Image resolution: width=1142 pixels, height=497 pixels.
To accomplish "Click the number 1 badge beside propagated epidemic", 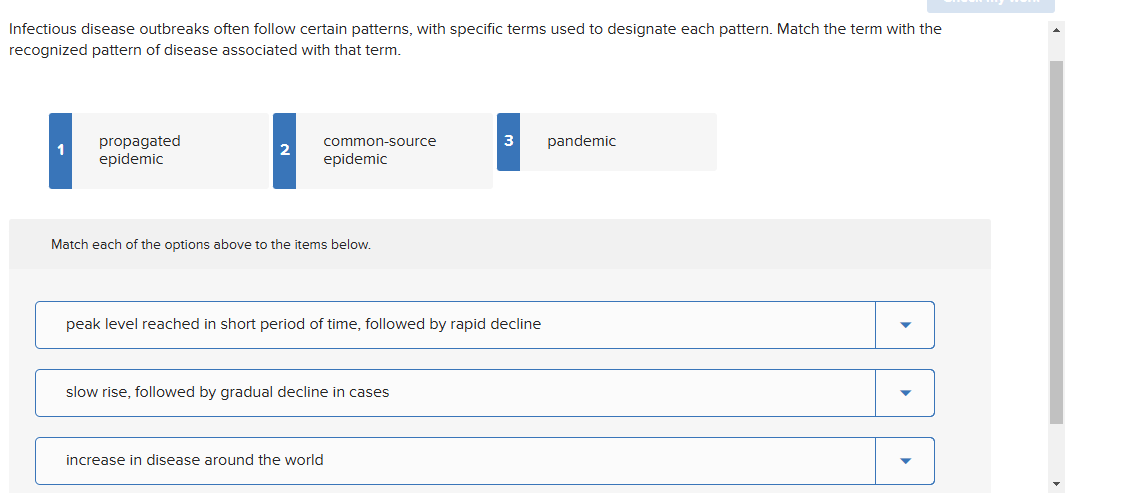I will (60, 151).
